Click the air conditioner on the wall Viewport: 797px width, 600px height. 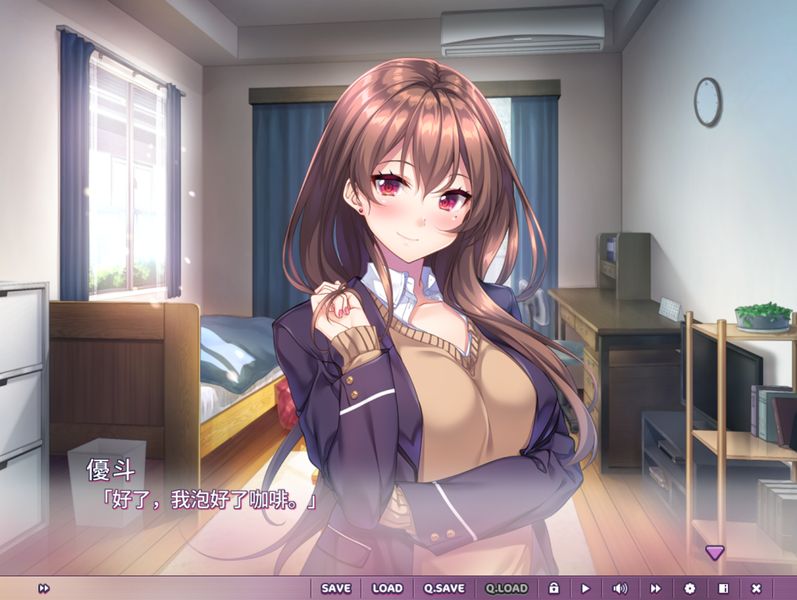pyautogui.click(x=523, y=32)
